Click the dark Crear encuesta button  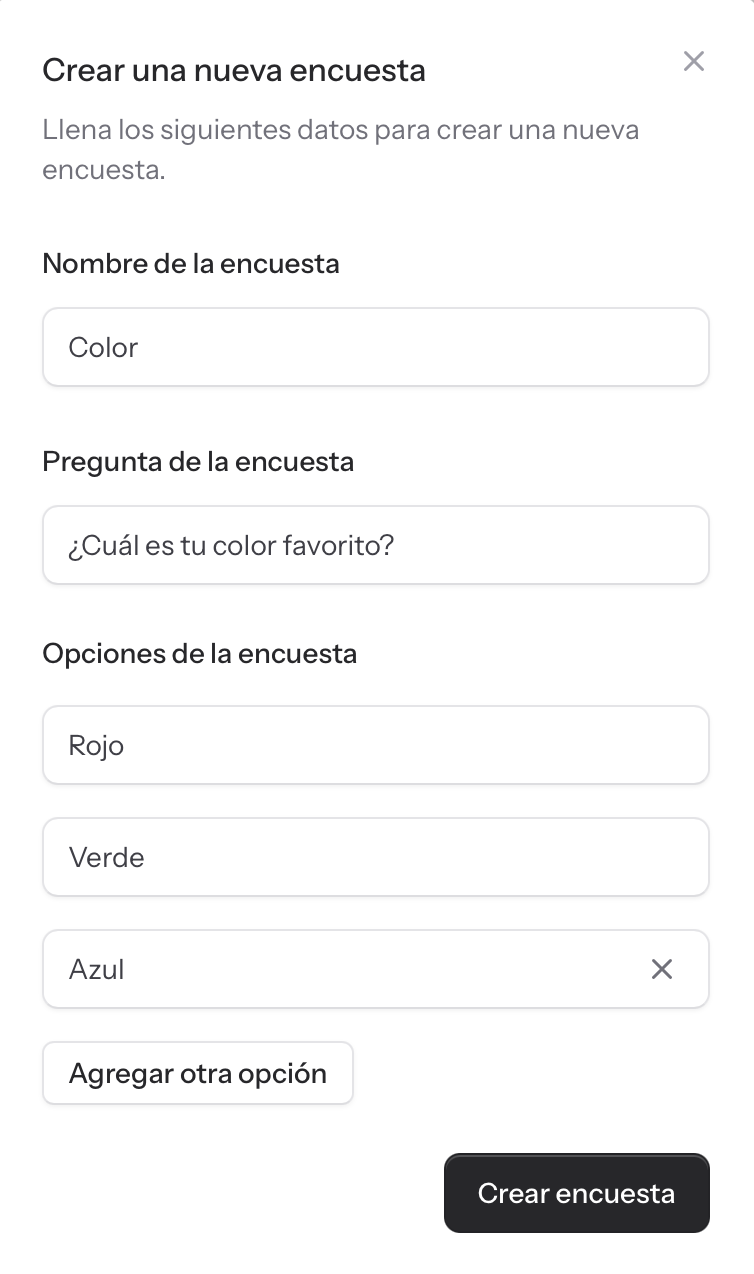pos(577,1193)
